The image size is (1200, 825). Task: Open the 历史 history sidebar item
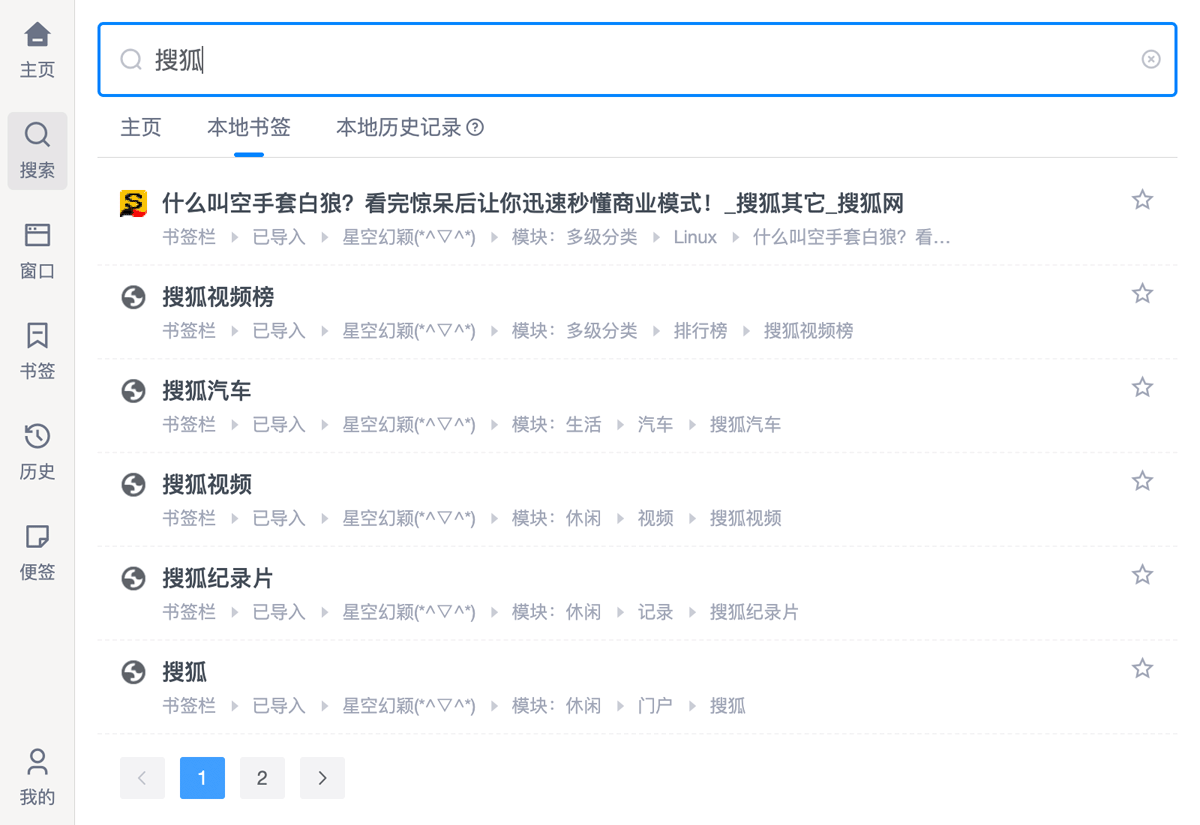[37, 452]
